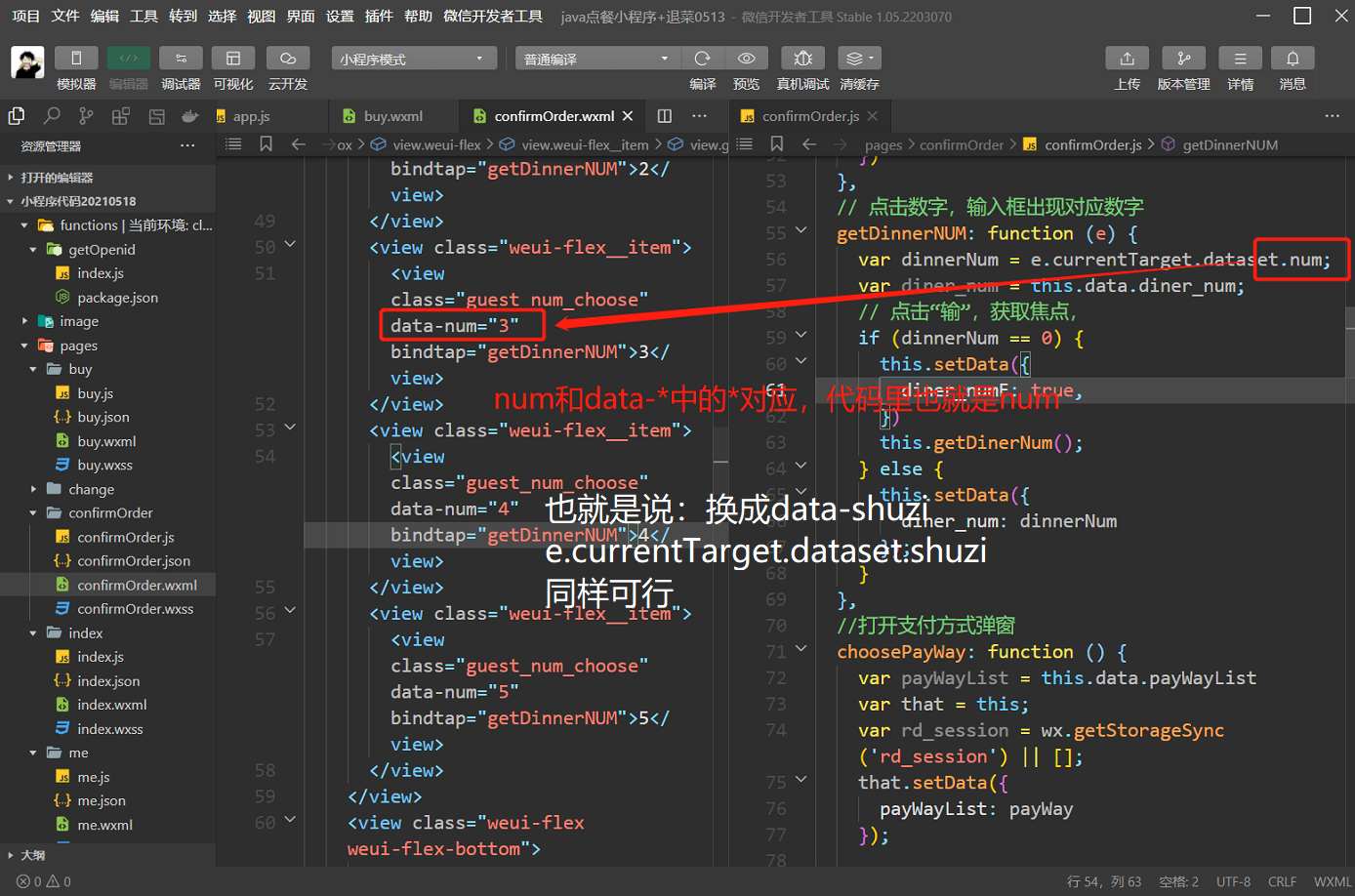Click the preview eye icon
The image size is (1355, 896).
(747, 59)
